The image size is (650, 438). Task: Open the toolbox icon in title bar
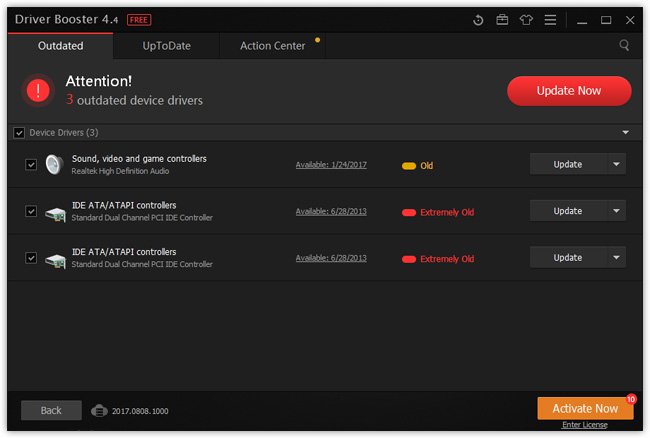(x=502, y=19)
